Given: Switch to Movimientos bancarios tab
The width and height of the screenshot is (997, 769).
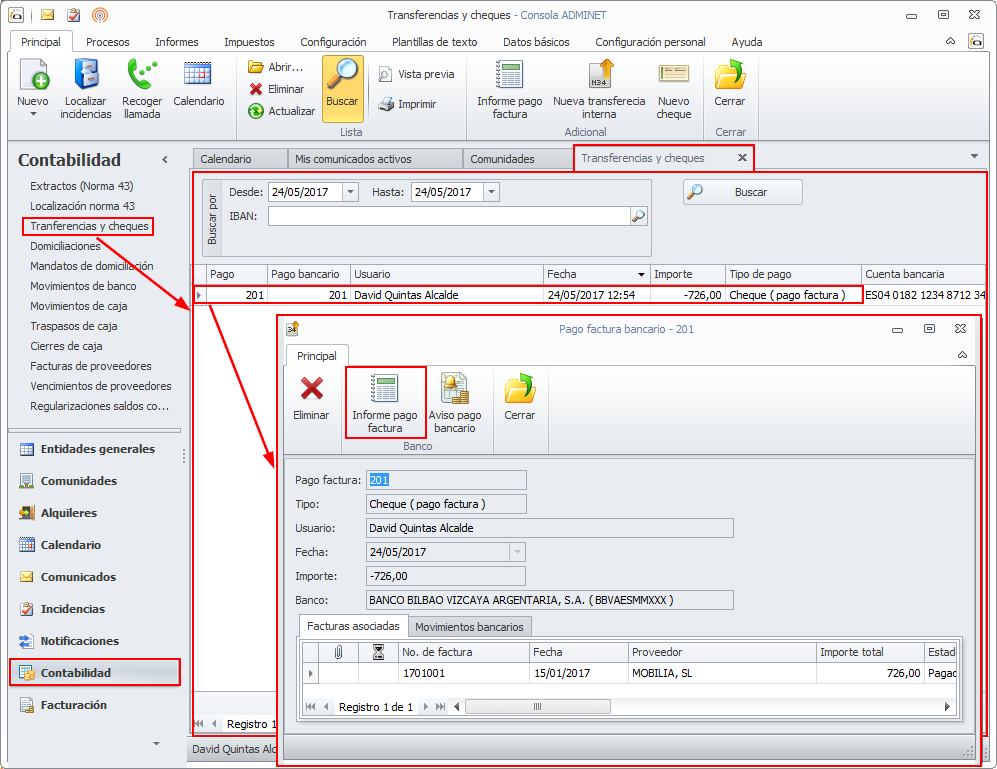Looking at the screenshot, I should pyautogui.click(x=469, y=627).
